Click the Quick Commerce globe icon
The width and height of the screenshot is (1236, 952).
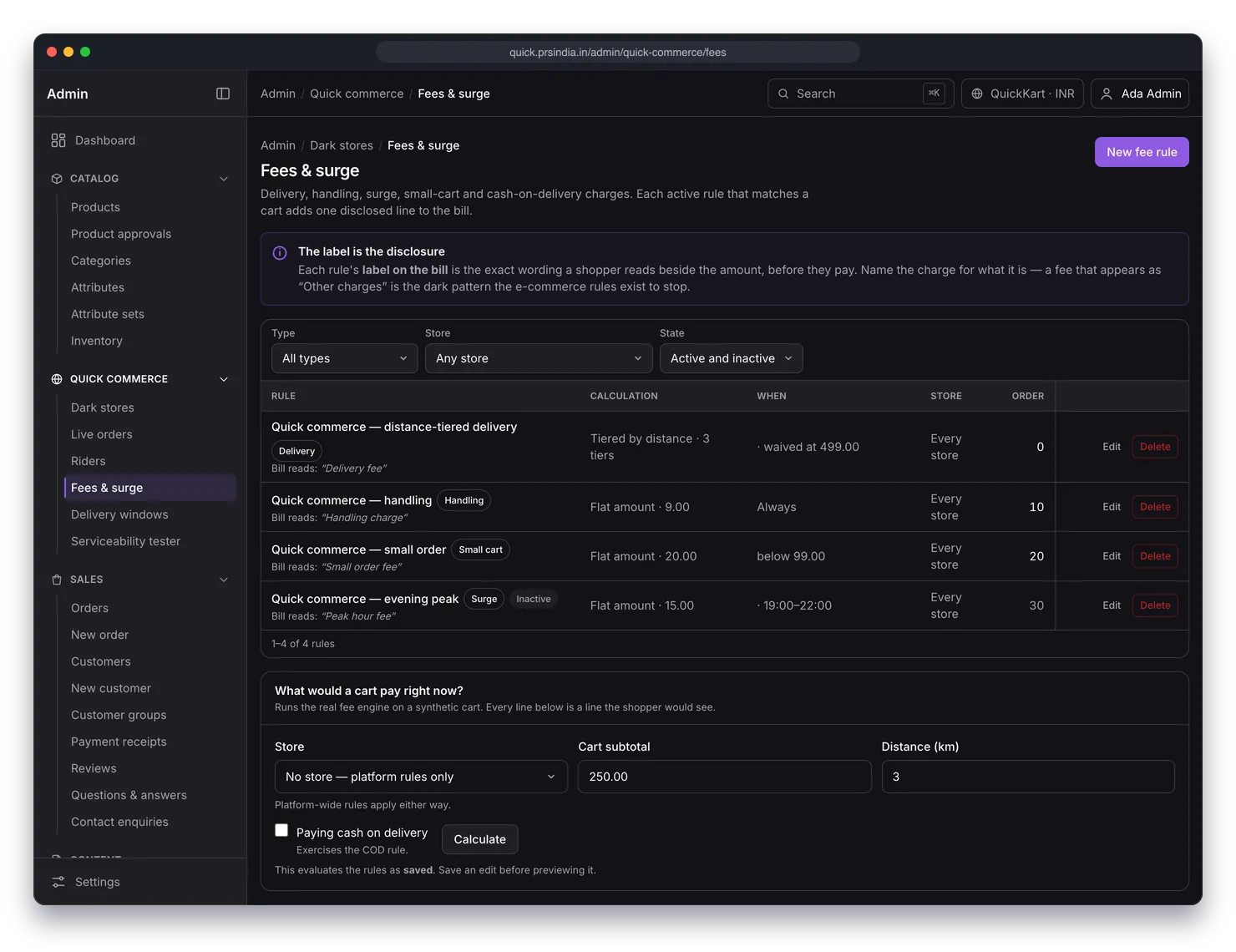click(x=57, y=379)
